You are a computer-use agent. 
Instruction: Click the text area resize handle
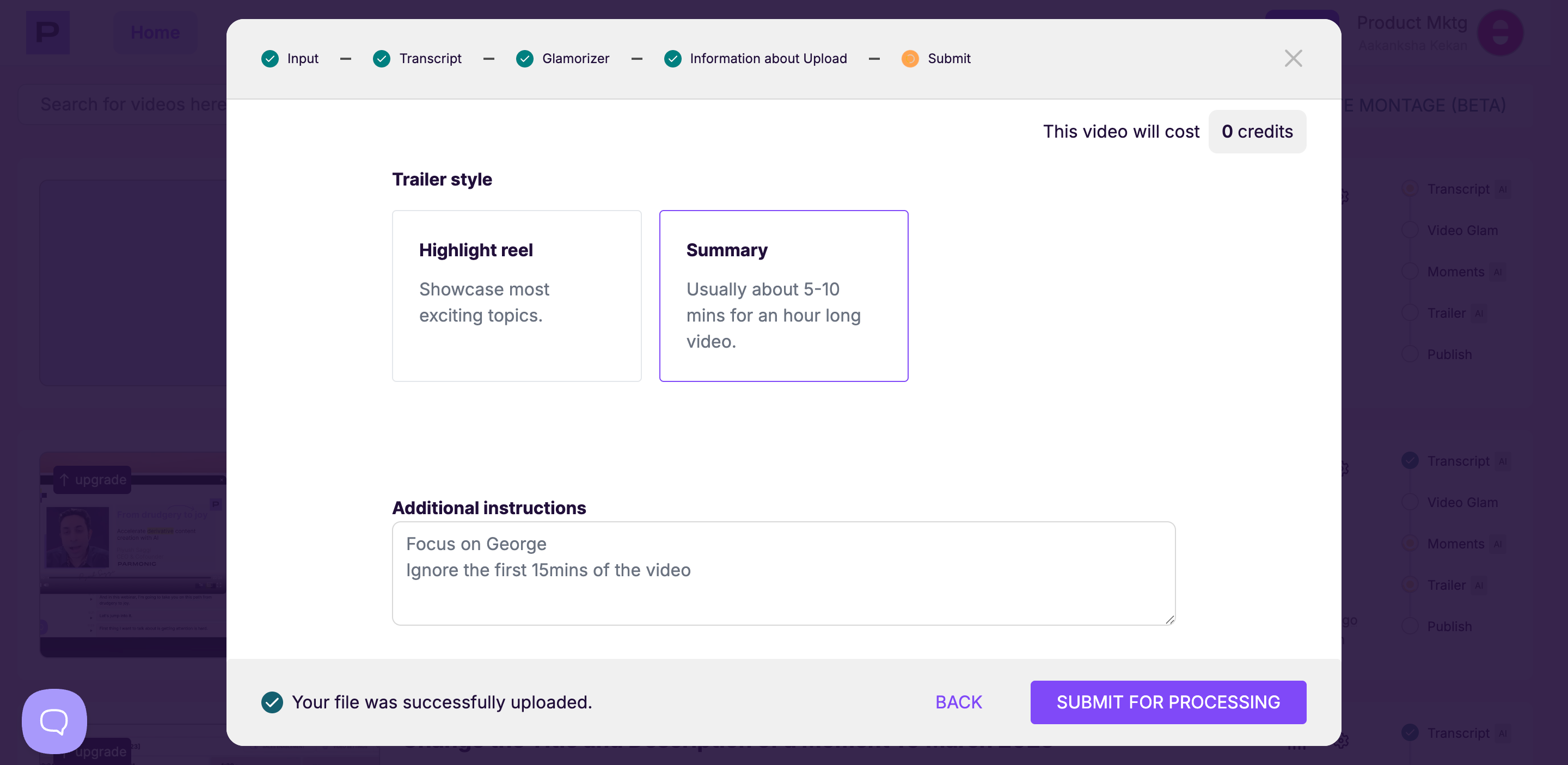(x=1169, y=620)
